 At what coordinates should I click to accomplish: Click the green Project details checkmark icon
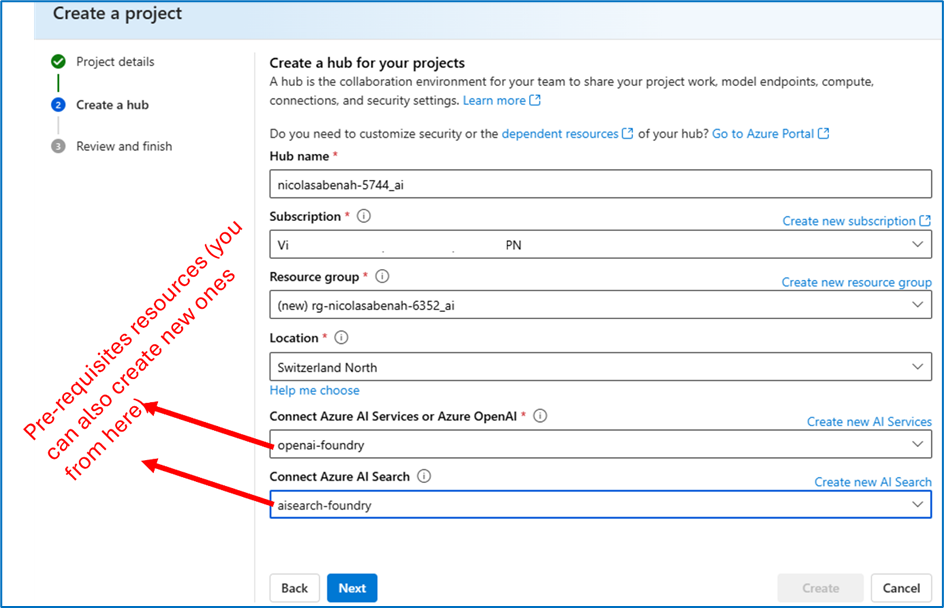58,61
